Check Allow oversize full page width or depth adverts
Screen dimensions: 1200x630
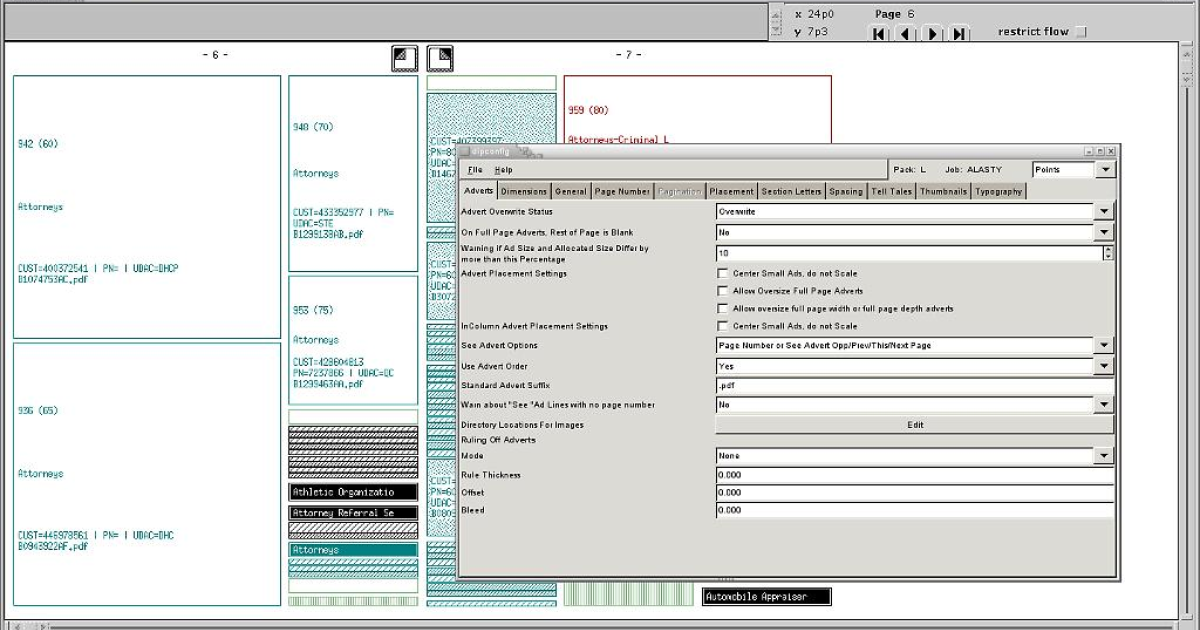(723, 309)
